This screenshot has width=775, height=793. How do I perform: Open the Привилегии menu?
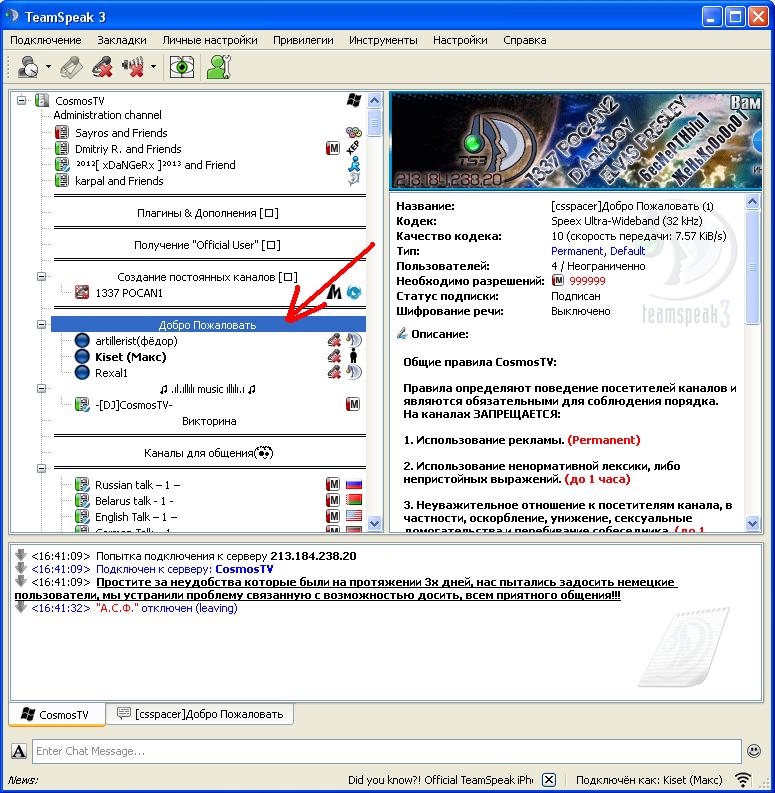pos(303,40)
